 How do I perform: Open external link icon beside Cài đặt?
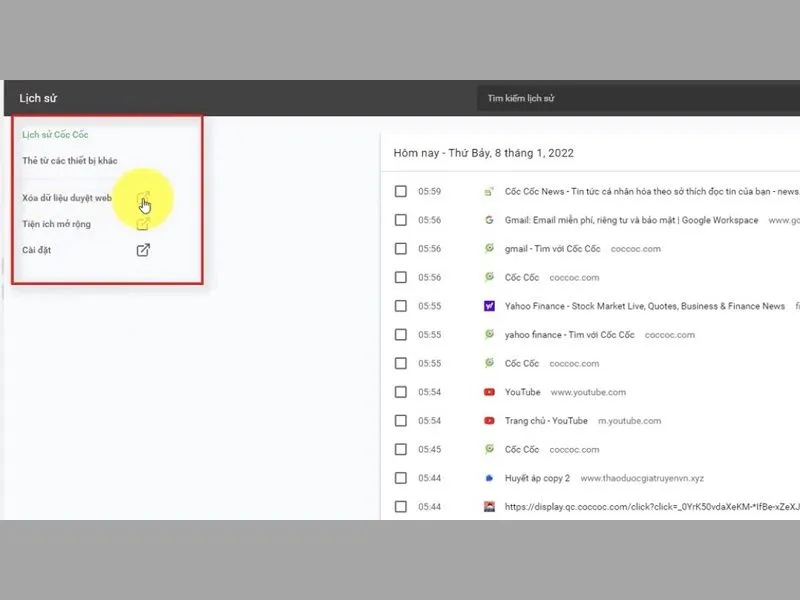tap(143, 250)
